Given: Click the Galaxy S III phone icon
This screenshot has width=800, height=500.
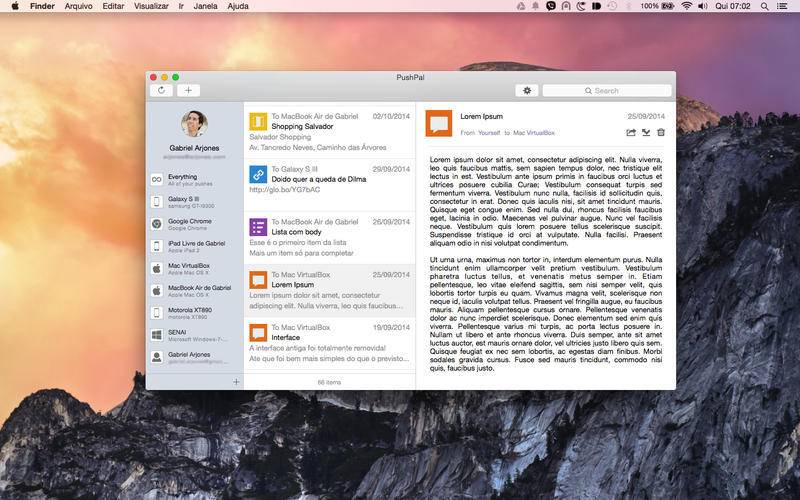Looking at the screenshot, I should coord(157,202).
